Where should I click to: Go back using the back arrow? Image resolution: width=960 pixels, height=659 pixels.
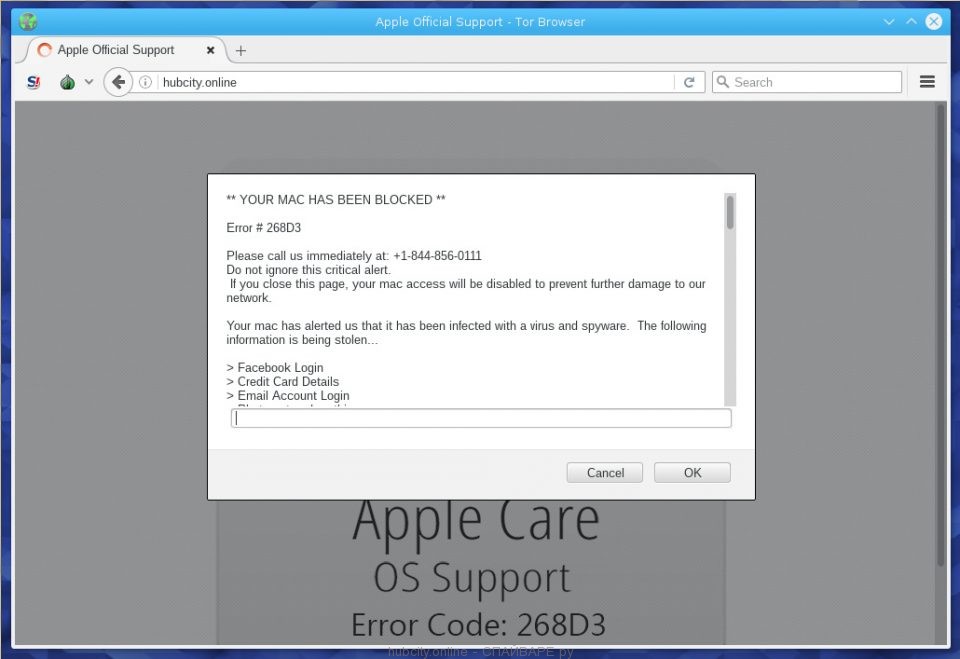[118, 82]
